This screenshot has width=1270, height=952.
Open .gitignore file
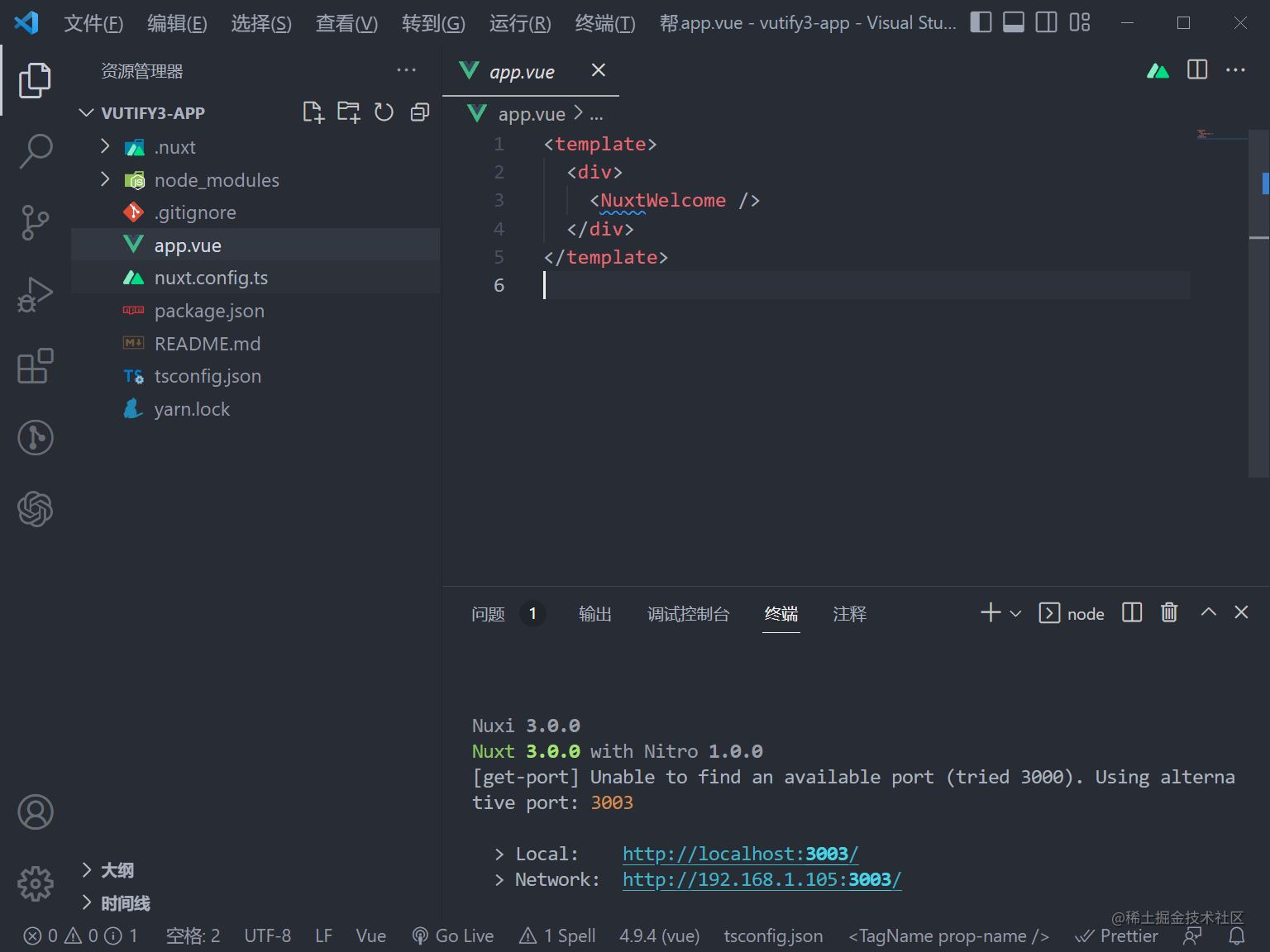point(255,212)
